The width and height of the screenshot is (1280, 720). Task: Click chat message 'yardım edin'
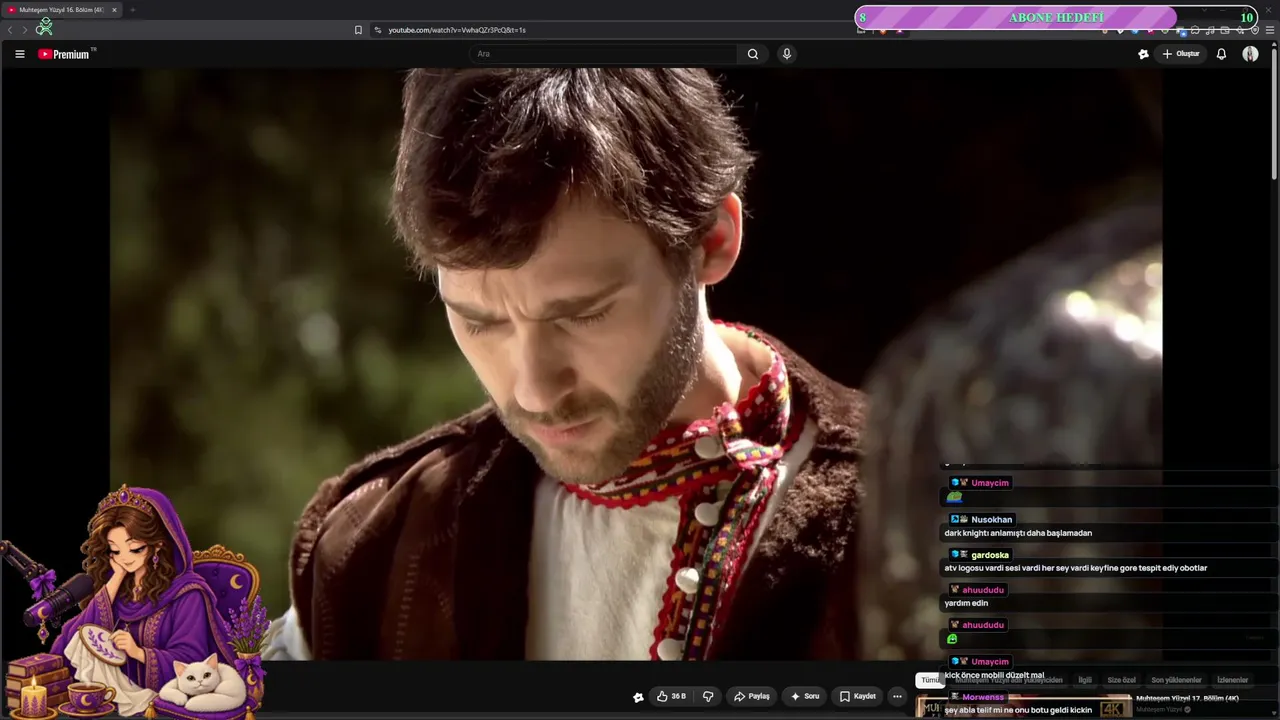click(966, 603)
